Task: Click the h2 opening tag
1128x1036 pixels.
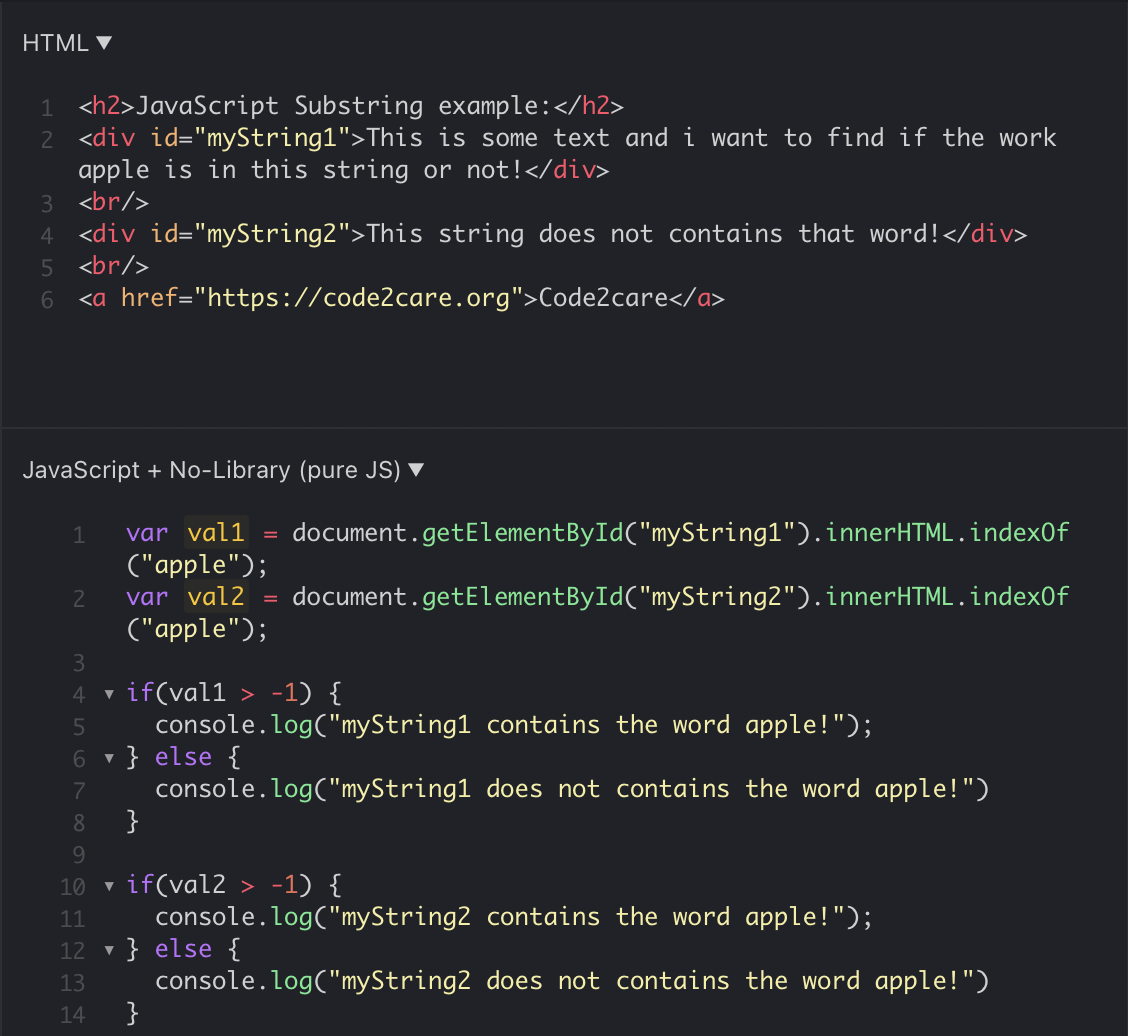Action: click(x=106, y=105)
